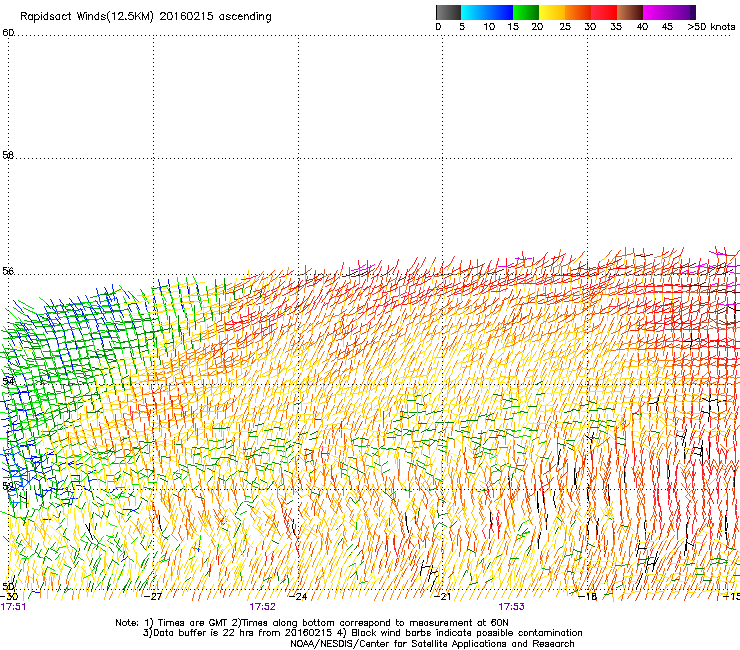Select the magenta-purple 40-50 knots legend swatch

click(x=669, y=12)
